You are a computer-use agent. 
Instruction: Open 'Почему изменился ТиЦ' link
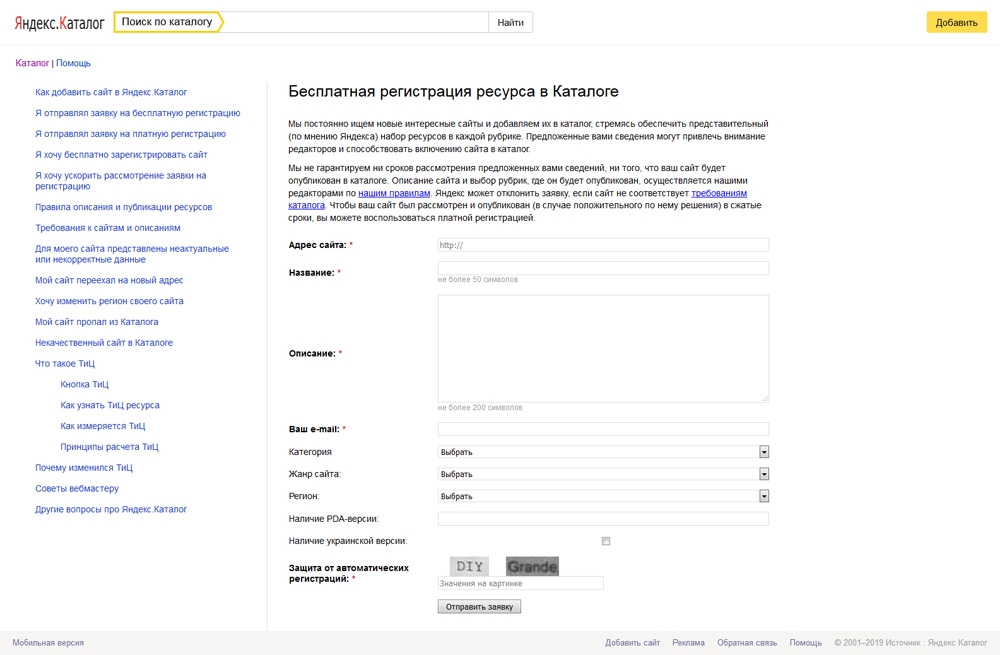click(84, 467)
